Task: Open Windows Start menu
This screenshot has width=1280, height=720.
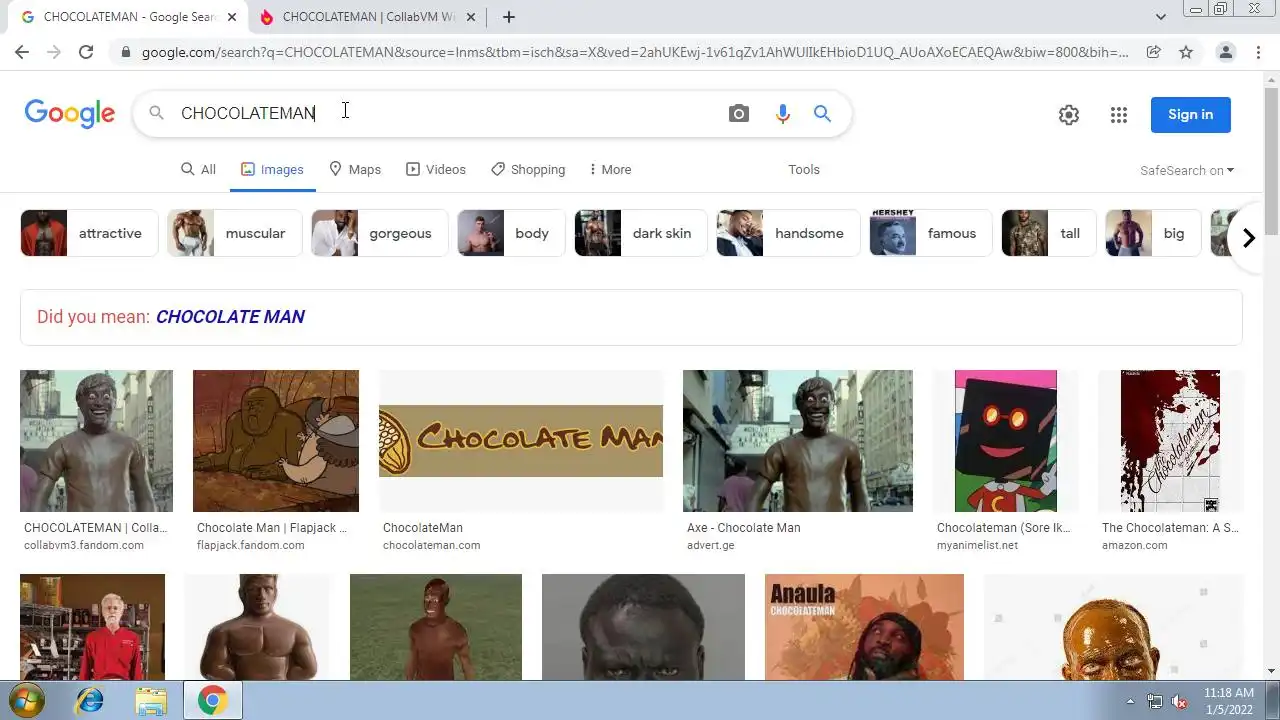Action: pyautogui.click(x=27, y=701)
